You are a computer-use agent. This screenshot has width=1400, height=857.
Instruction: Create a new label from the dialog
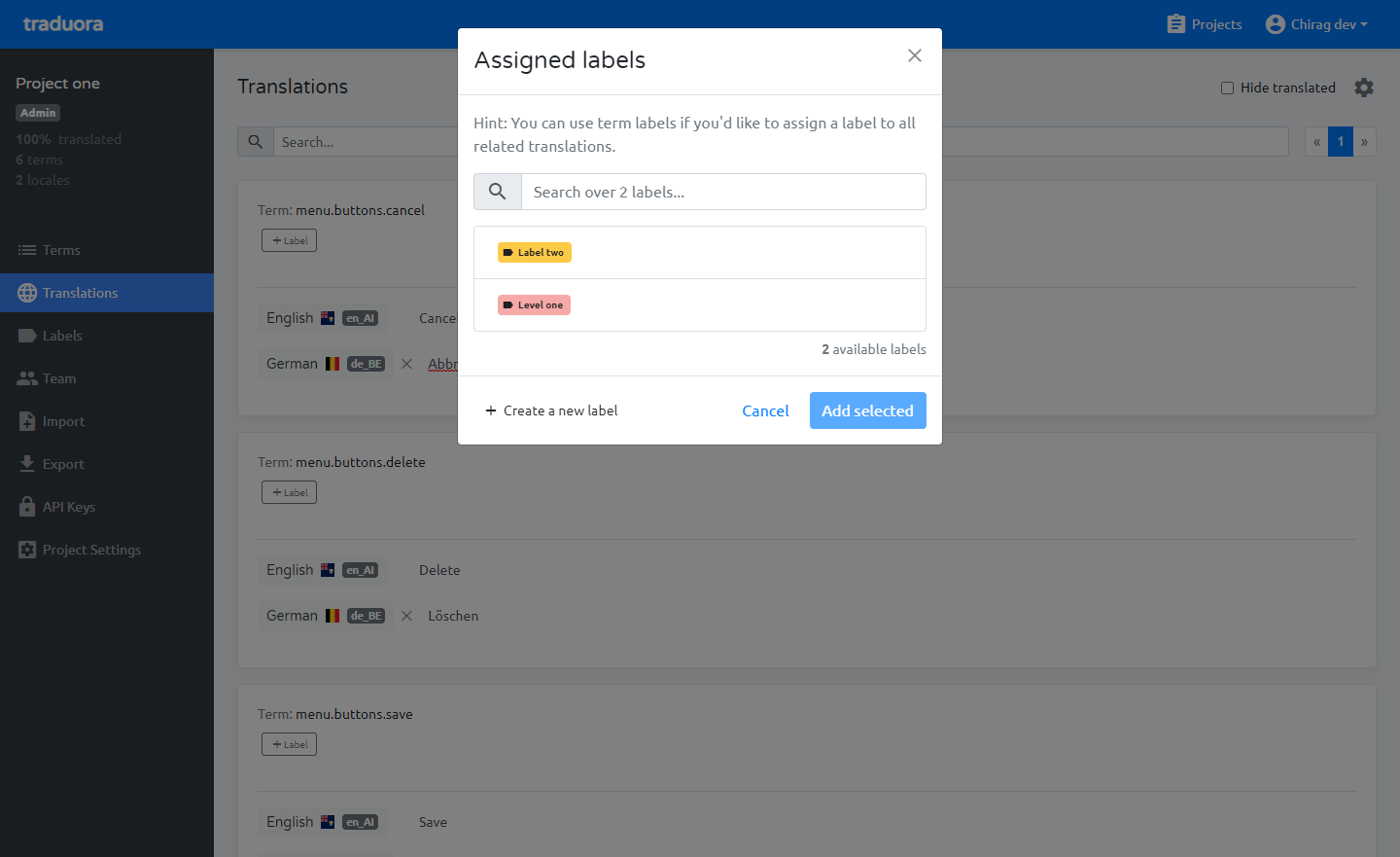pos(551,410)
